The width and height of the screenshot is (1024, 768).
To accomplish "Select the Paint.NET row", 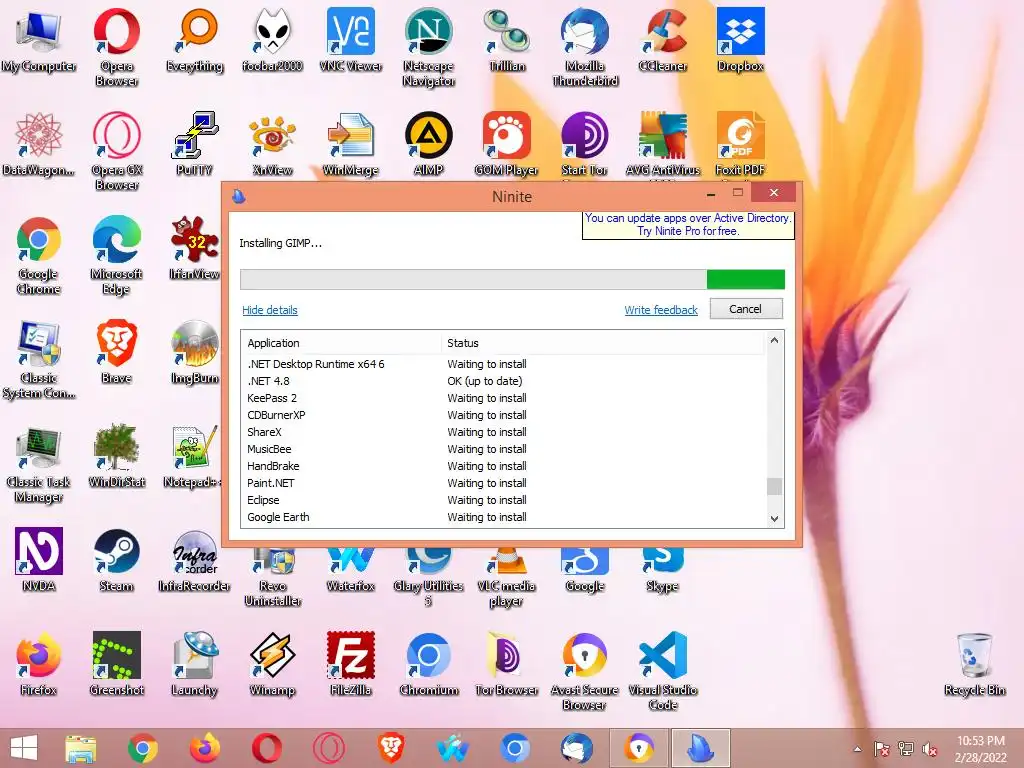I will pos(504,483).
